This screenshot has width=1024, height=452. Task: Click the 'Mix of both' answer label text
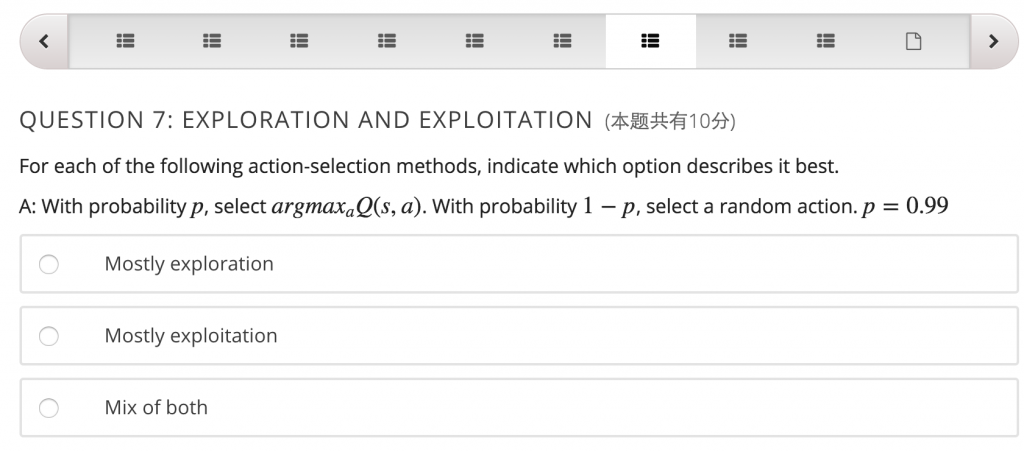(156, 408)
